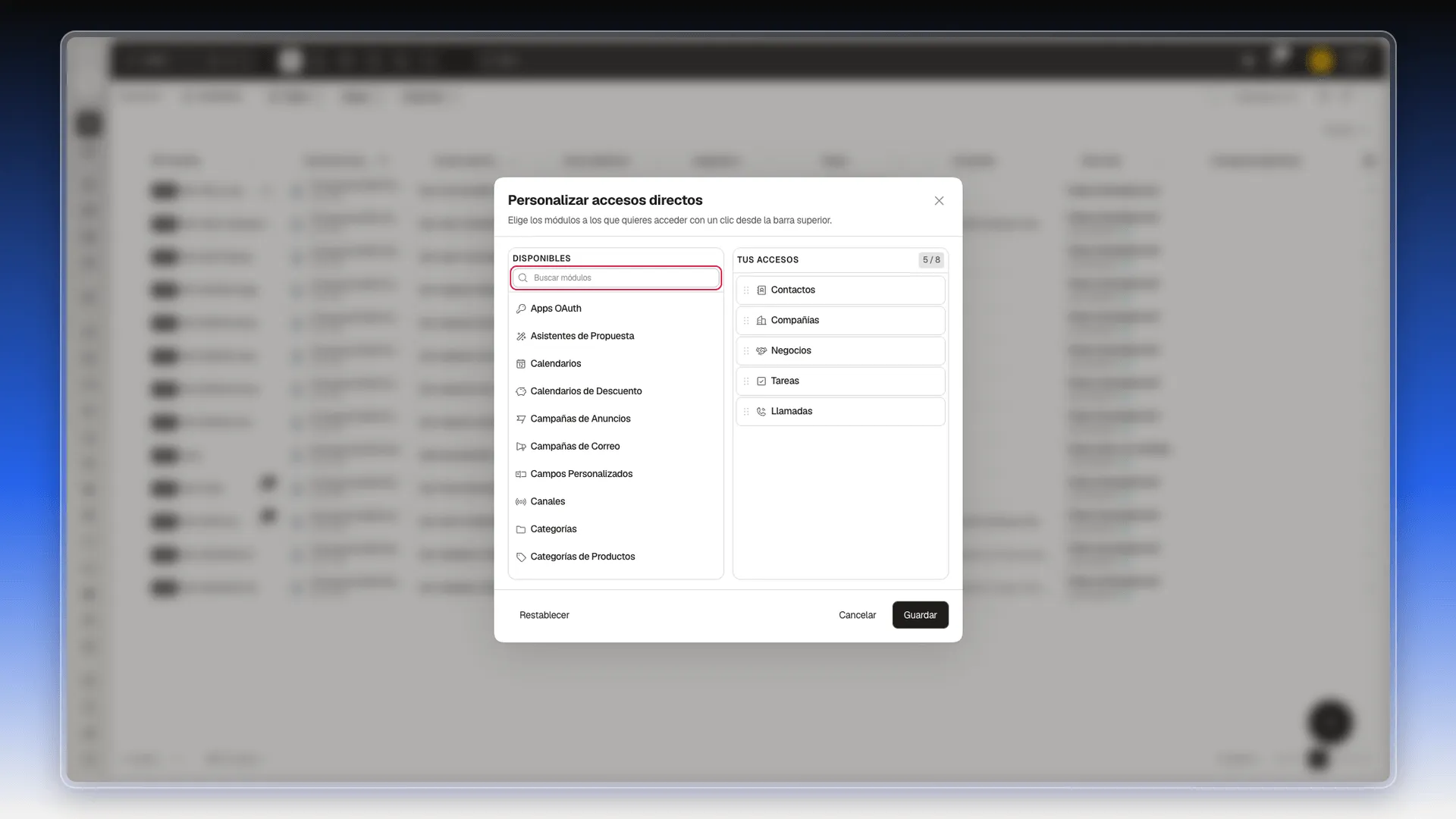Select Categorías module

click(x=616, y=529)
